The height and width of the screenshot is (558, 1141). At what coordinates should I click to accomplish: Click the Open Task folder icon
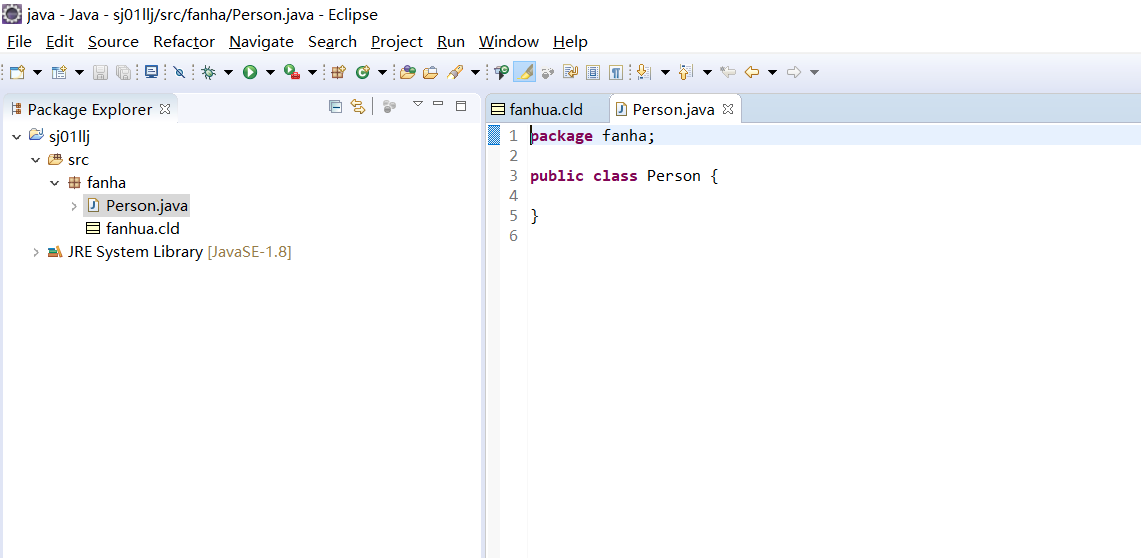[x=431, y=72]
